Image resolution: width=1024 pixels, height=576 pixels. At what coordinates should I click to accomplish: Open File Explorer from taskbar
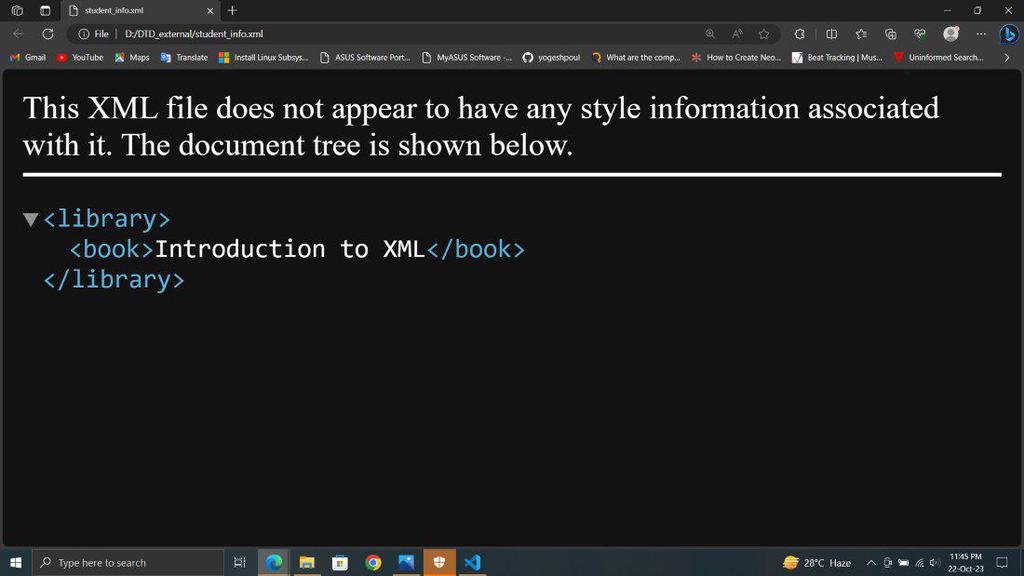pyautogui.click(x=307, y=562)
